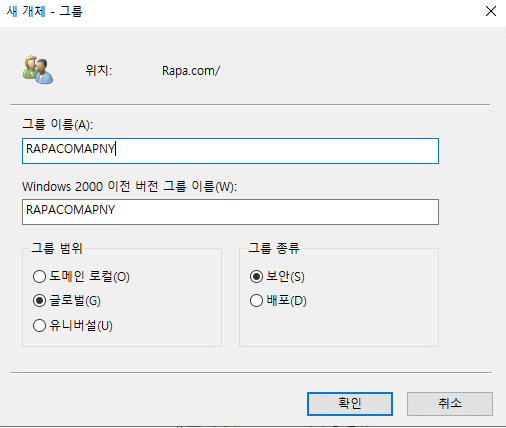506x428 pixels.
Task: Confirm with the 확인 button
Action: pos(350,404)
